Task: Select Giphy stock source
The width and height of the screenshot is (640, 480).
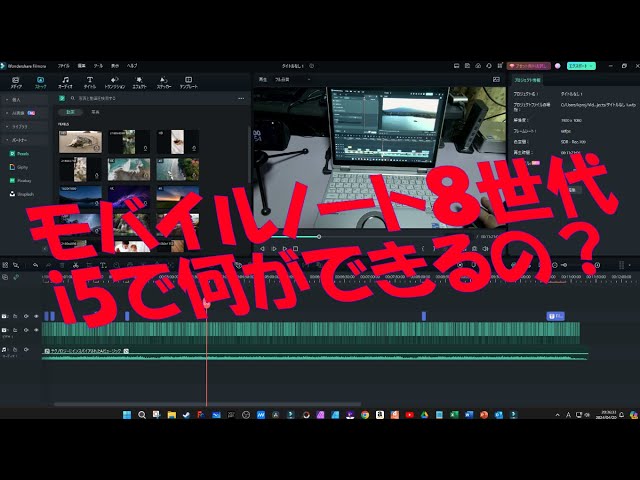Action: [19, 167]
